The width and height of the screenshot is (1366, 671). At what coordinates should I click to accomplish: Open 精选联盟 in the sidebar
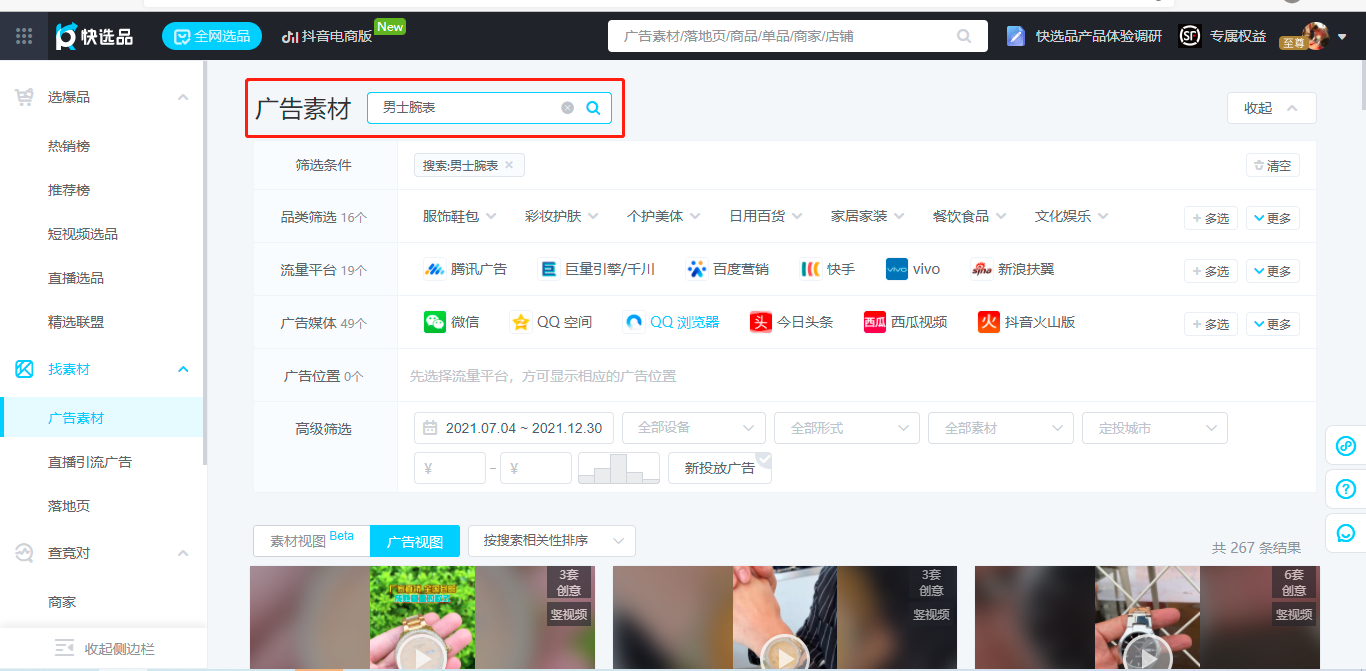click(x=76, y=322)
